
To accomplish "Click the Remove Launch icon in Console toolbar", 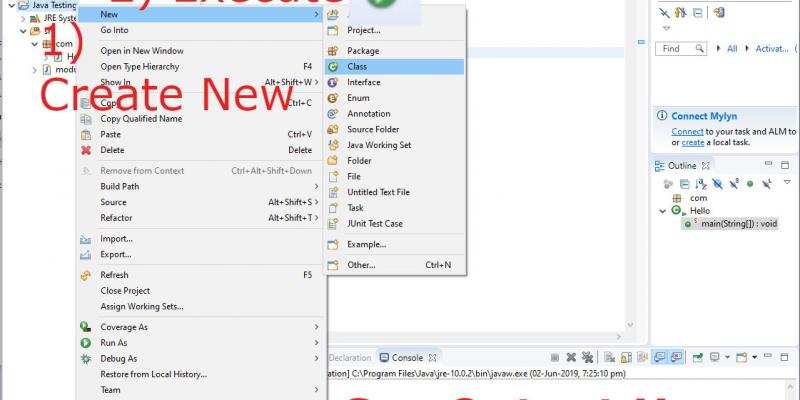I will [571, 358].
